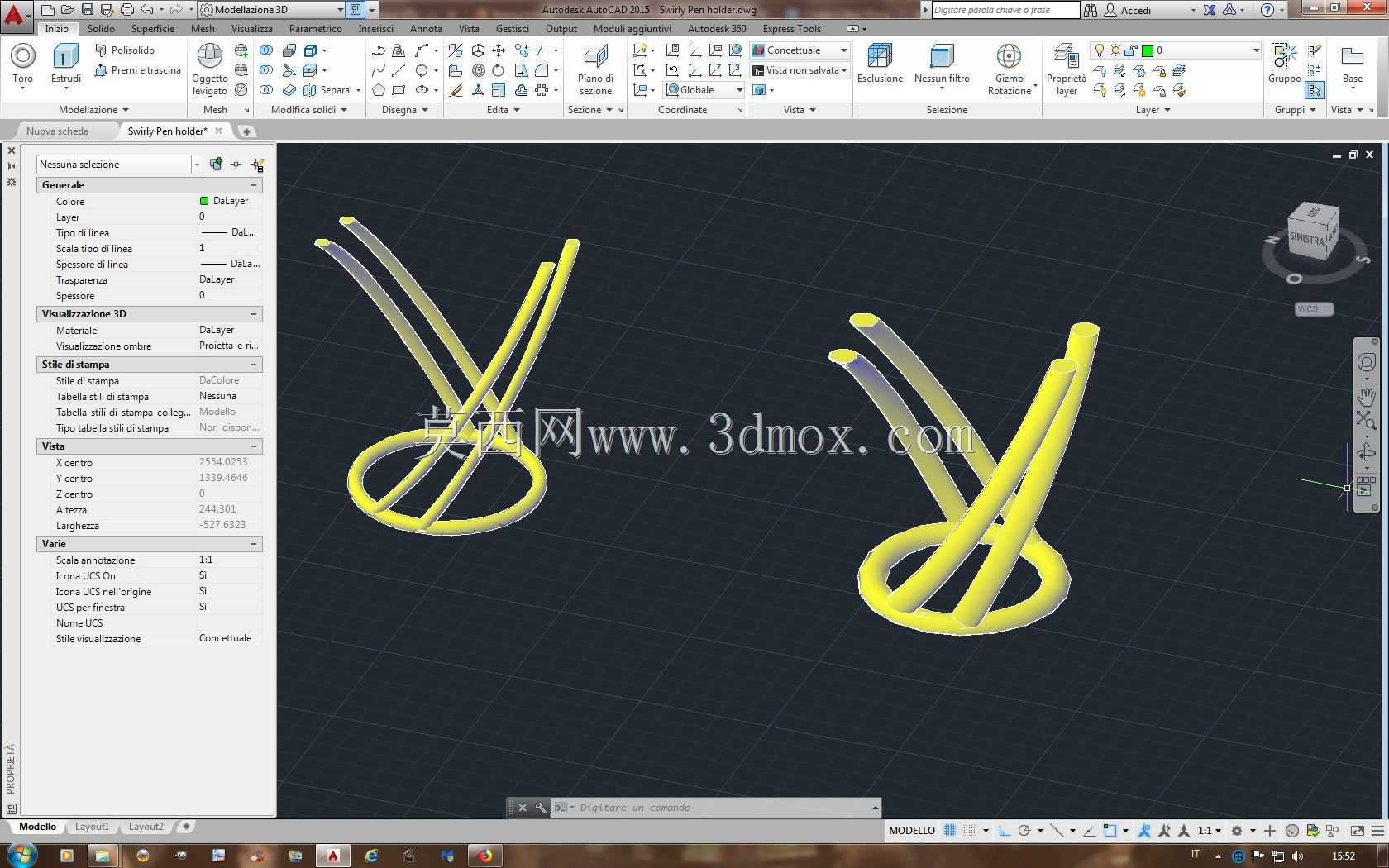The image size is (1389, 868).
Task: Toggle polar tracking in status bar
Action: click(1024, 831)
